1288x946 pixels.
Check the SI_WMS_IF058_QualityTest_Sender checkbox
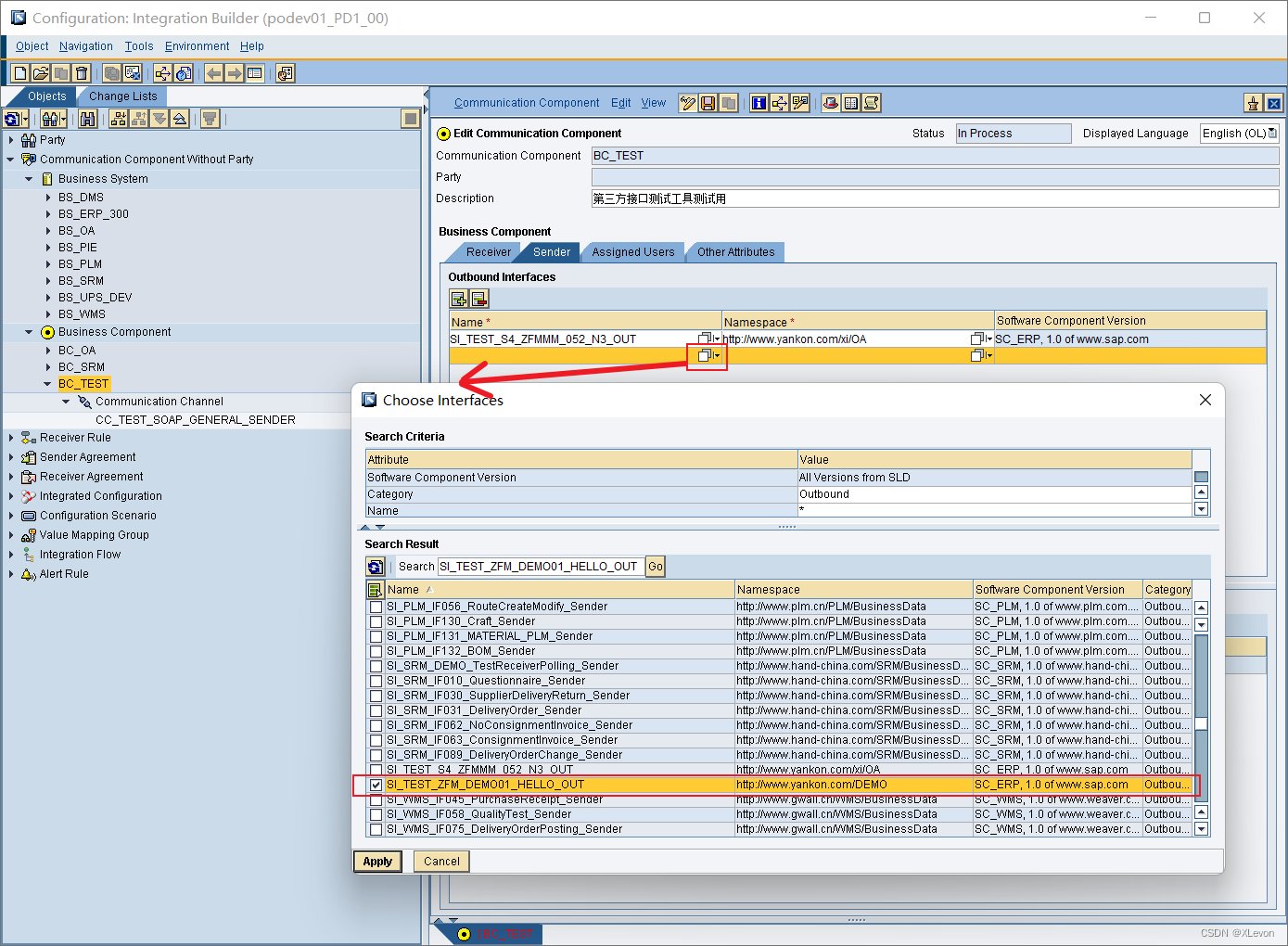point(376,814)
